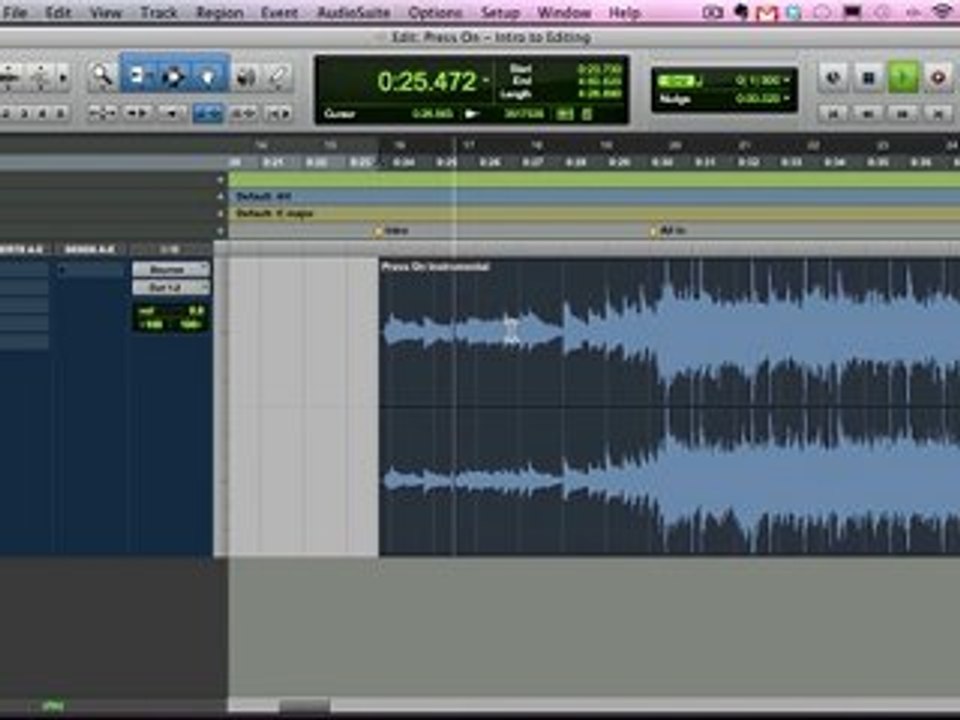The image size is (960, 720).
Task: Click the Gmail icon in menu bar
Action: pyautogui.click(x=767, y=12)
